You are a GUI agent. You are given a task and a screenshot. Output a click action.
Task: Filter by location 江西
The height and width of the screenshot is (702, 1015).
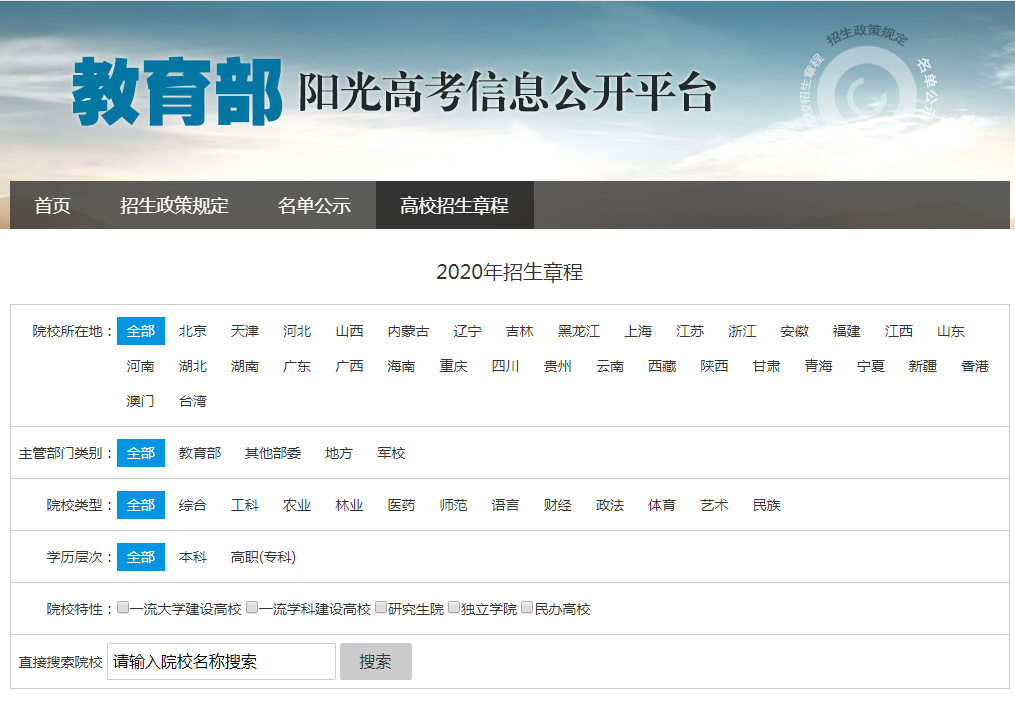899,331
